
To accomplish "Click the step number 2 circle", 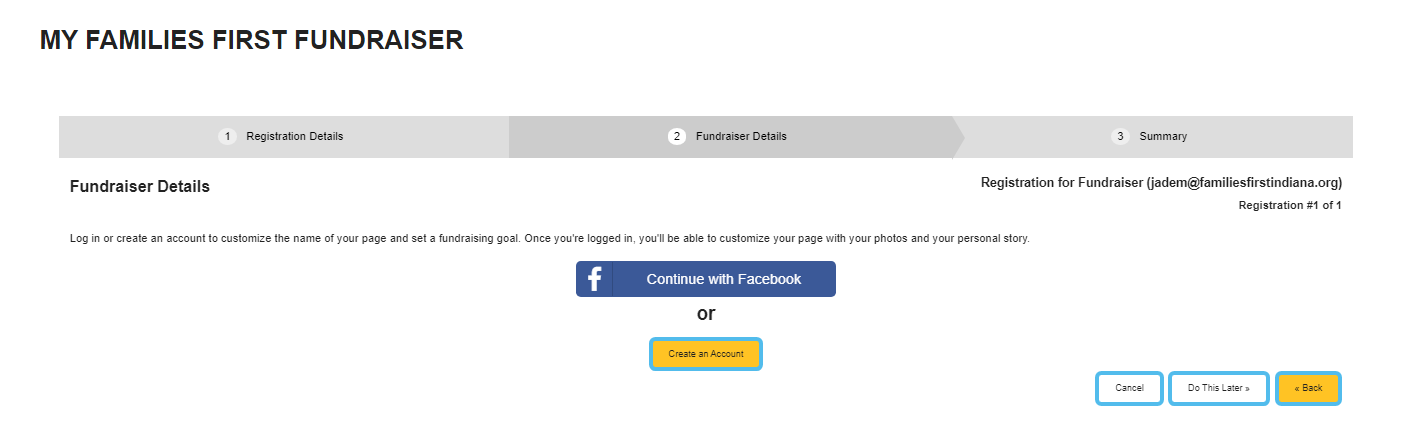I will 677,136.
